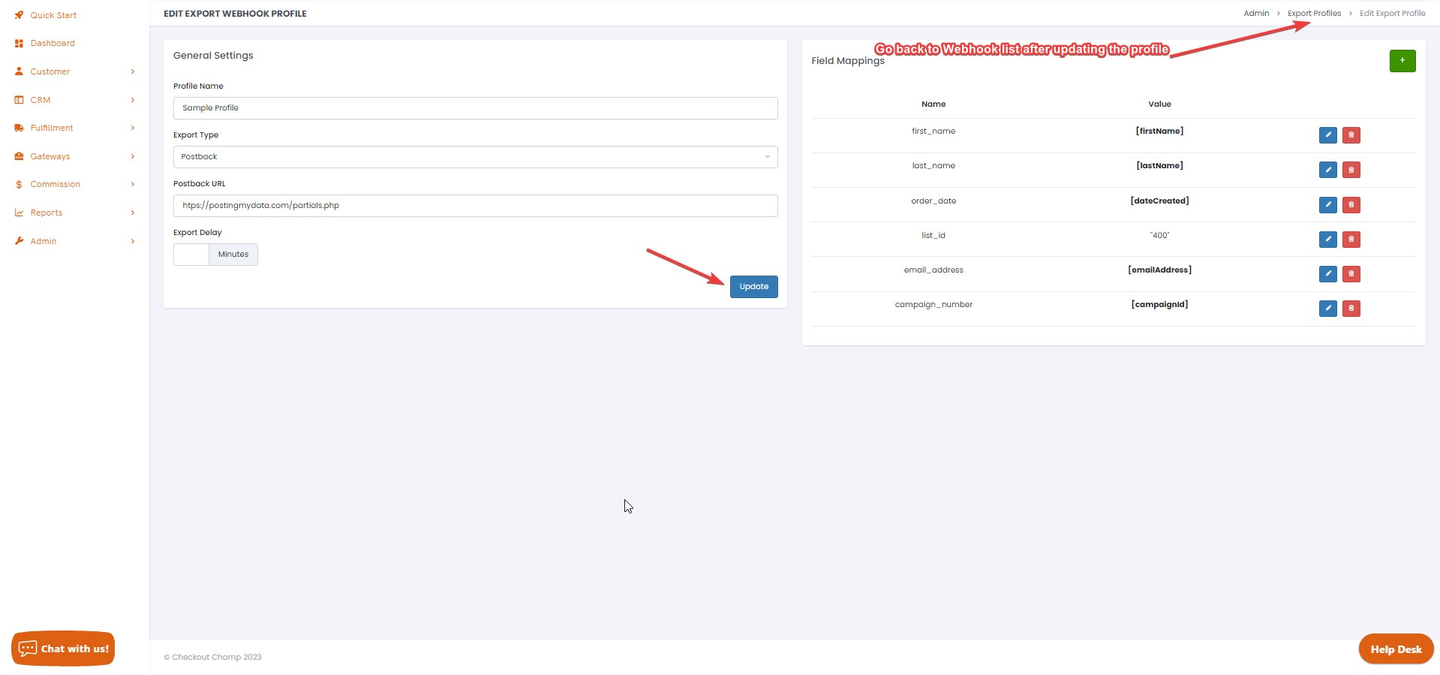Image resolution: width=1440 pixels, height=675 pixels.
Task: Edit the campaign_number field mapping
Action: (x=1327, y=308)
